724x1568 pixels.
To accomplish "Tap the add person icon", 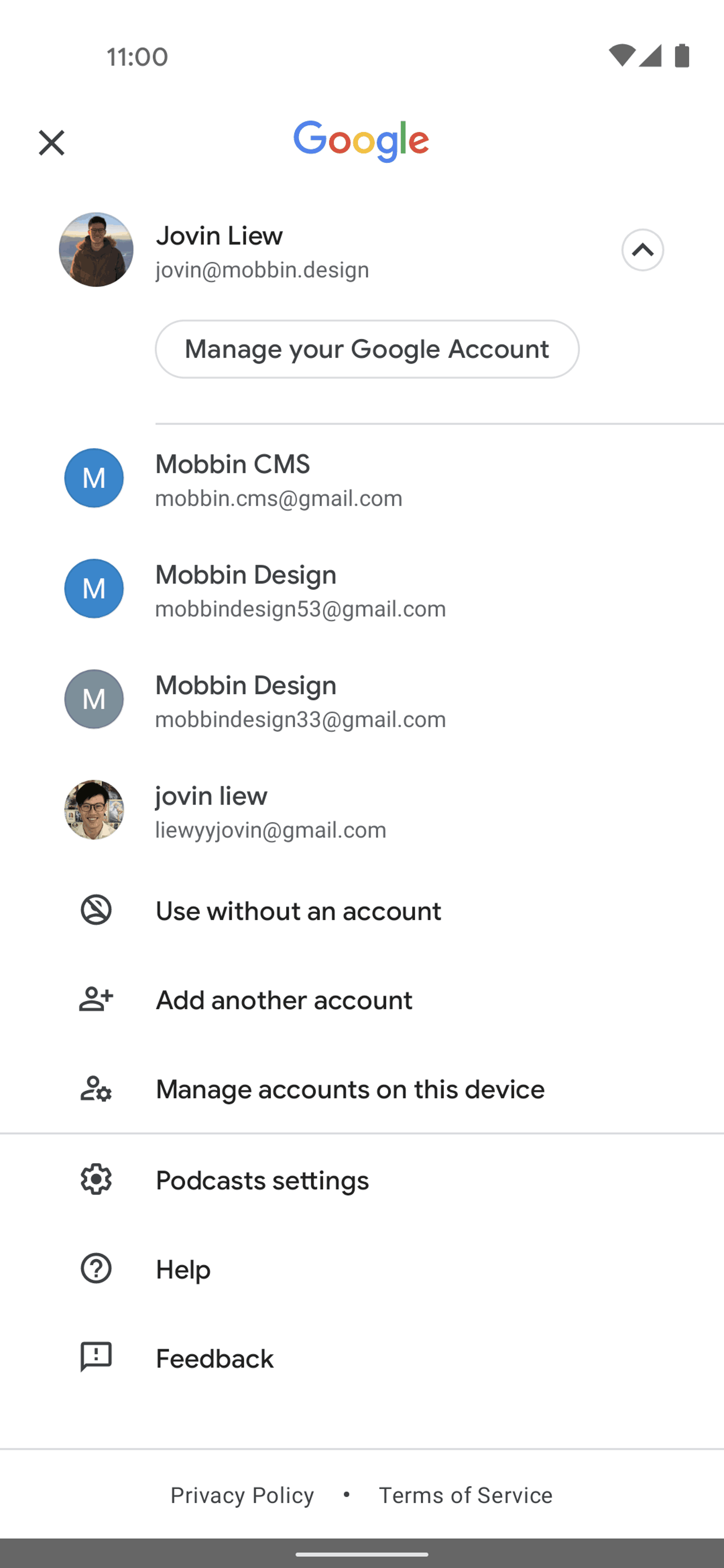I will coord(96,1000).
